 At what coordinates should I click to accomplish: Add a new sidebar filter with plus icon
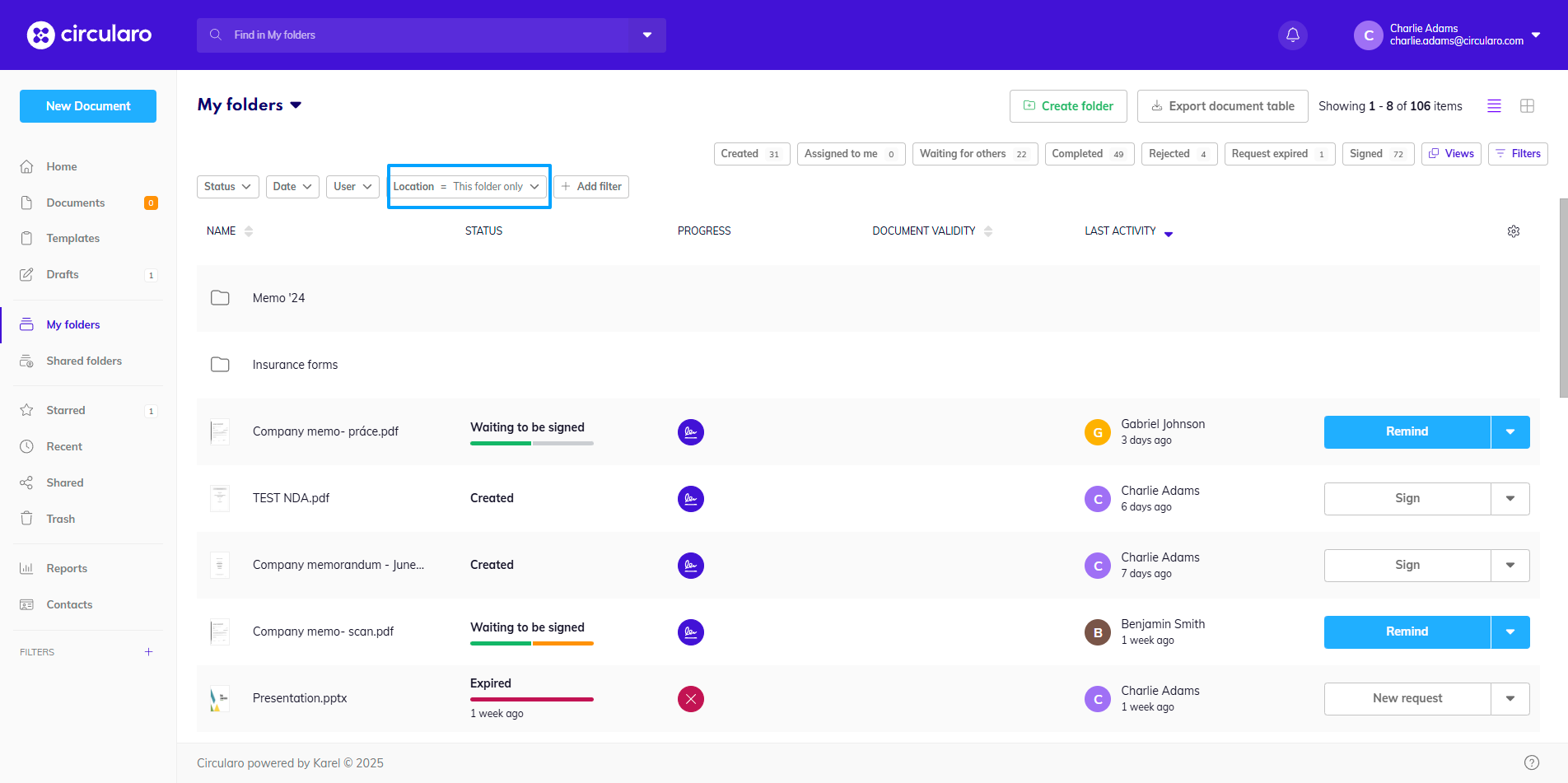[x=149, y=652]
